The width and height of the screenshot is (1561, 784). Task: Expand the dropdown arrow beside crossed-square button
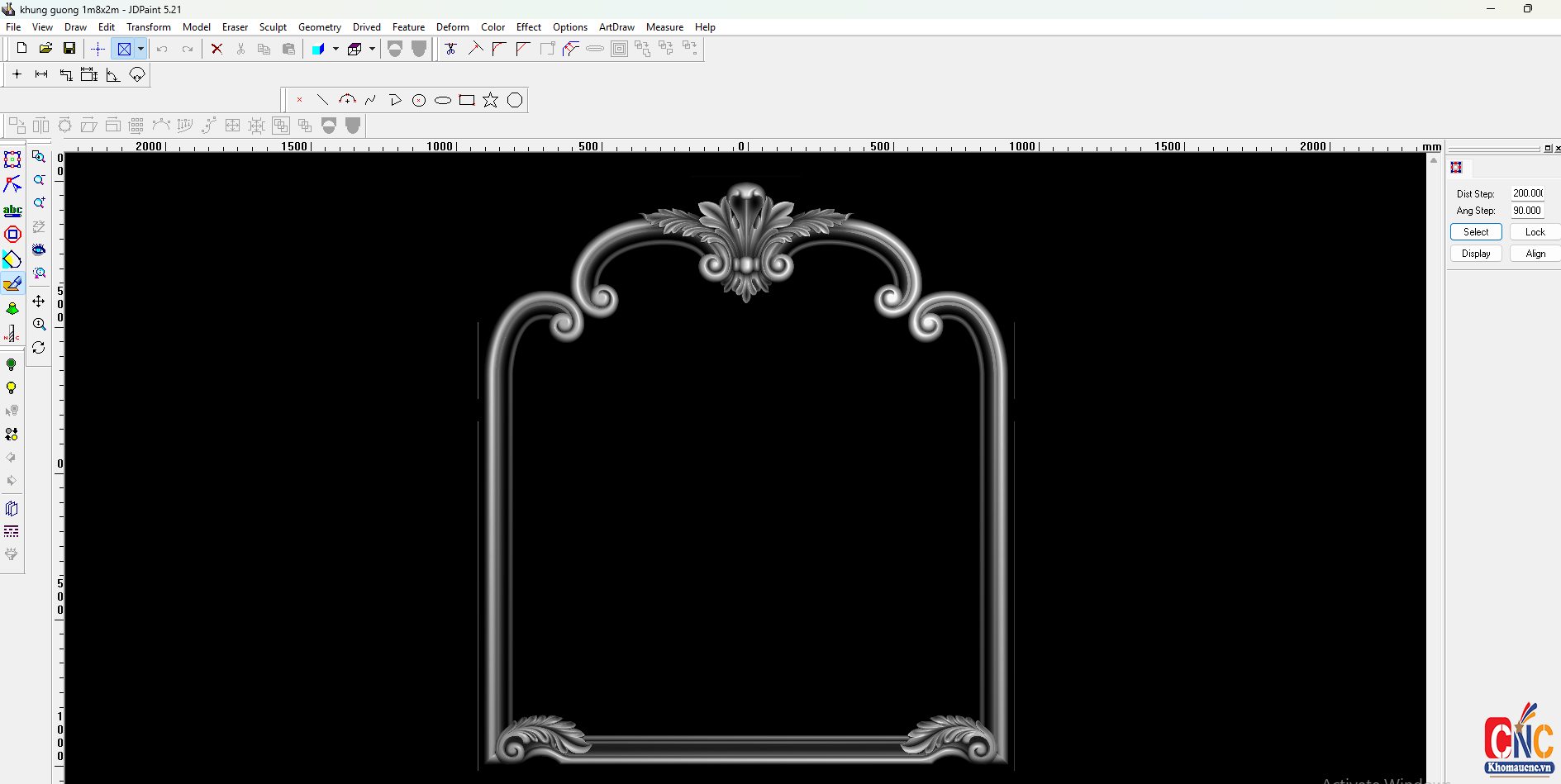141,49
